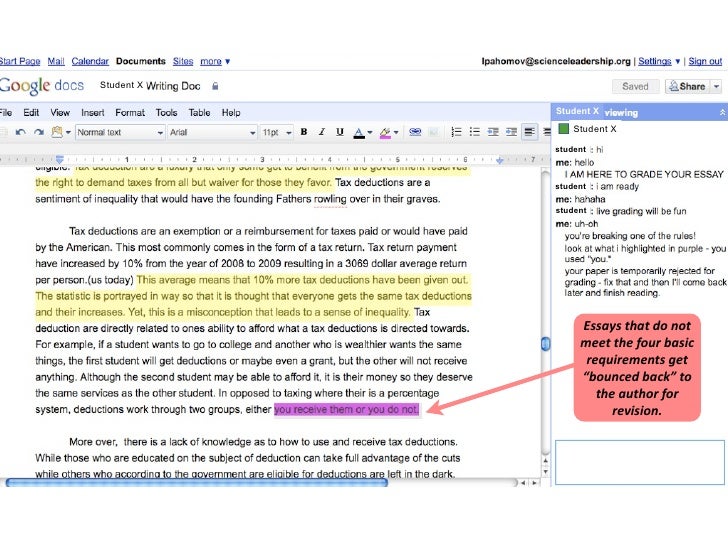Screen dimensions: 728x546
Task: Toggle Underline formatting
Action: pos(340,132)
